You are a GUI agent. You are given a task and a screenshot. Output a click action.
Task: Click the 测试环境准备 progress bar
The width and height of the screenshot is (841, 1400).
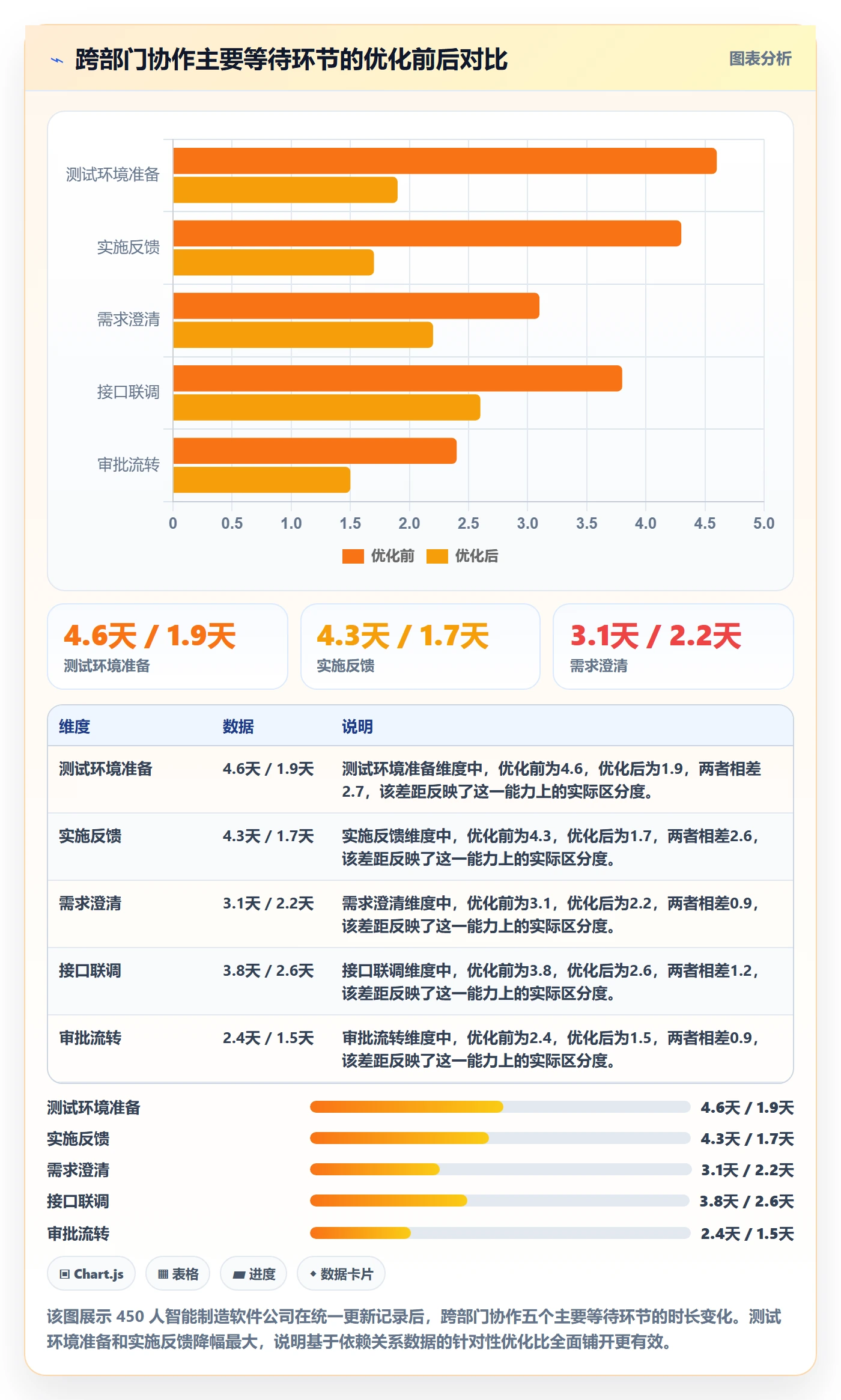[x=500, y=1107]
